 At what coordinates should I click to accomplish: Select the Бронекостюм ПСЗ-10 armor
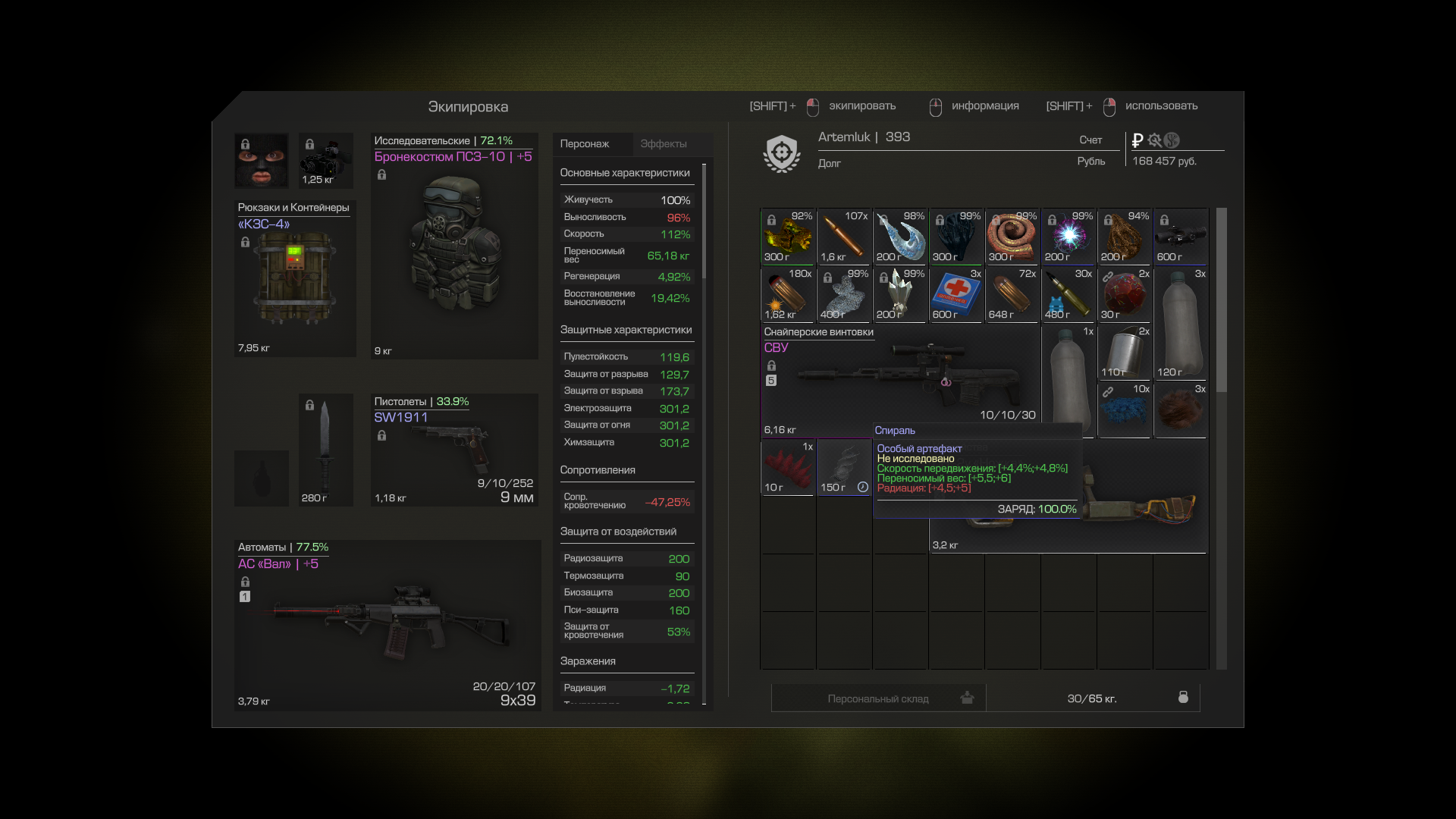(x=455, y=246)
